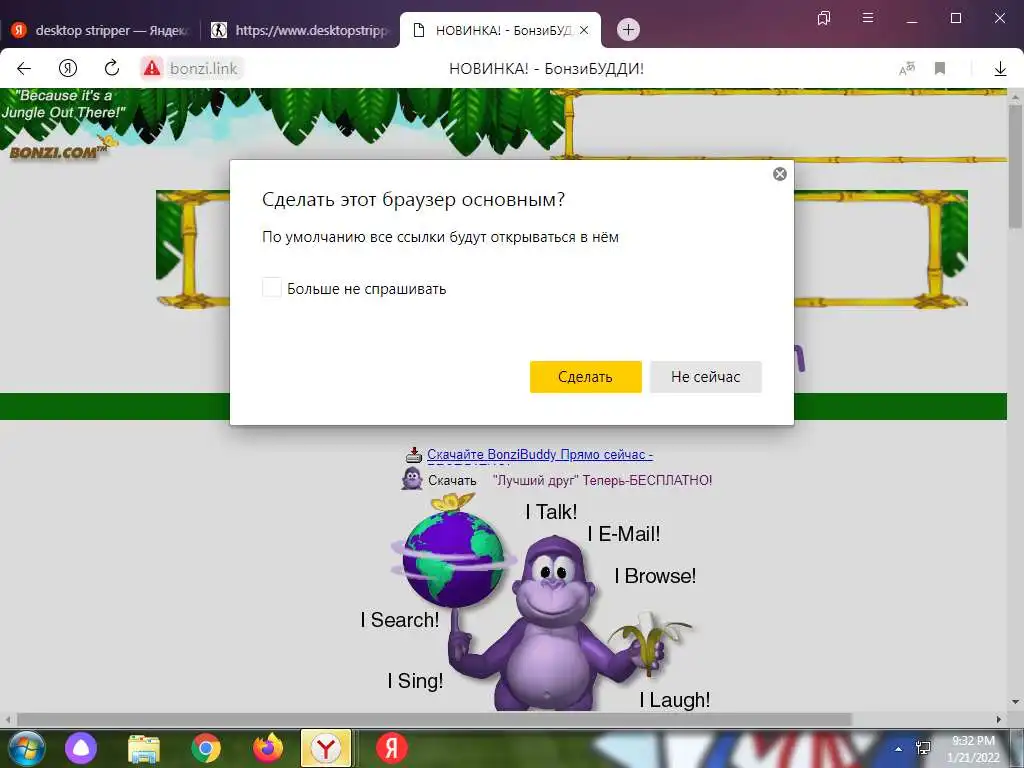Reload the page with refresh icon
Viewport: 1024px width, 768px height.
click(x=112, y=68)
